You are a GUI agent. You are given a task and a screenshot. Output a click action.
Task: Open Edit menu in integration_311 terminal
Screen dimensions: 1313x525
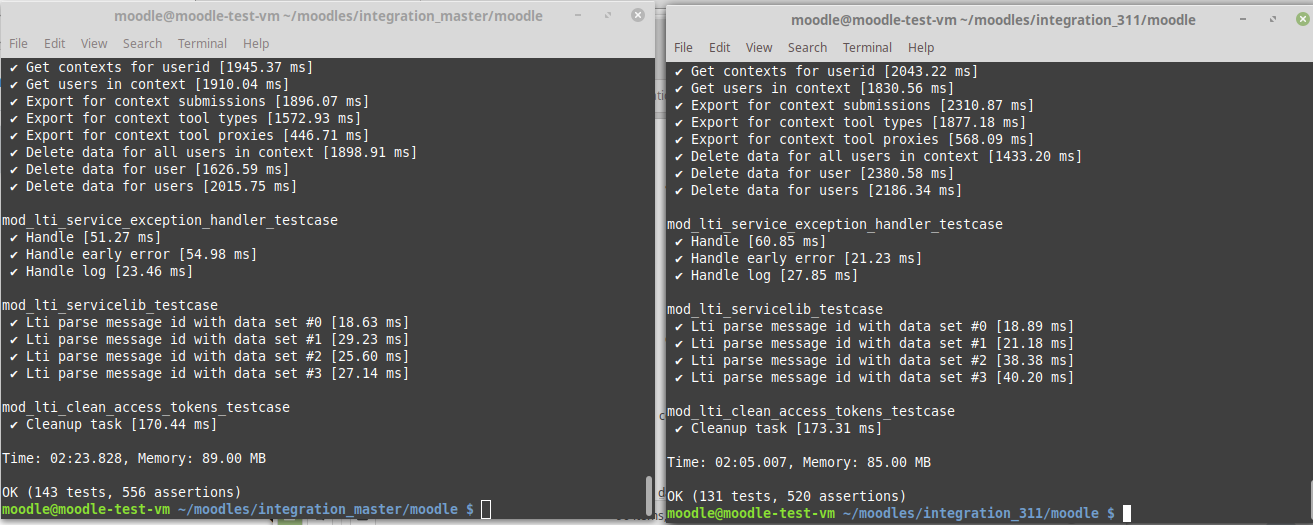[x=719, y=47]
